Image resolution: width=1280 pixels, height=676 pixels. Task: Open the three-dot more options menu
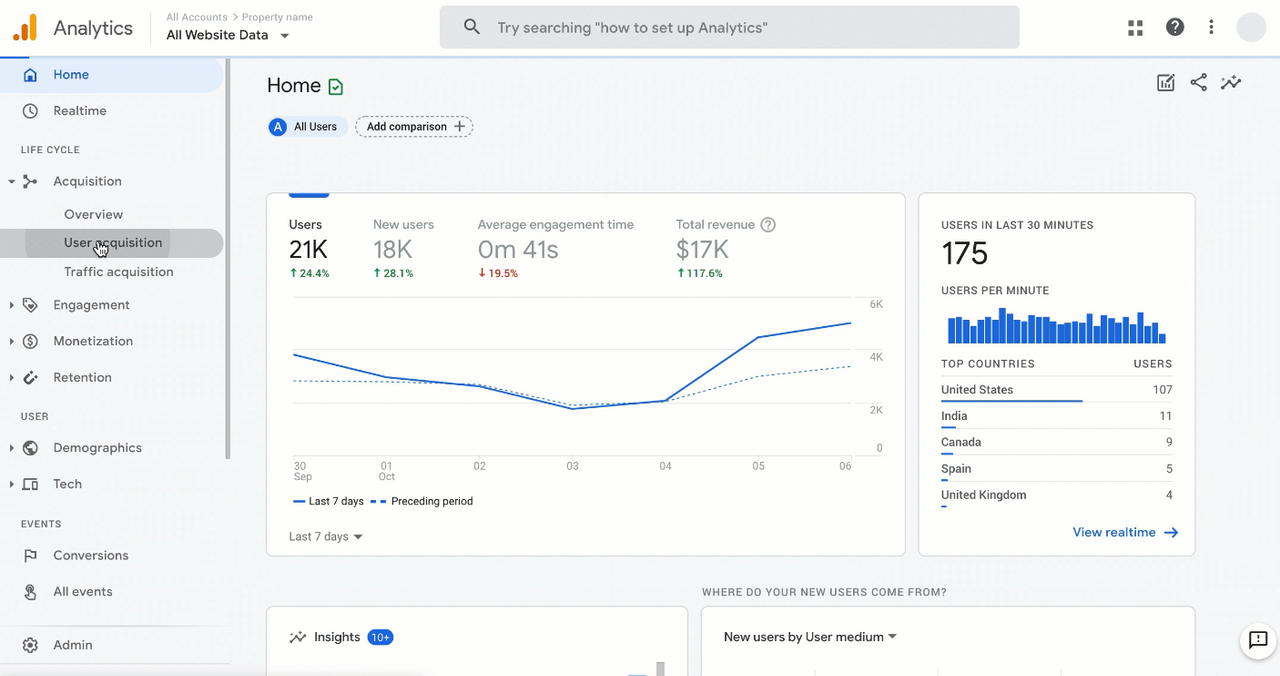click(x=1211, y=27)
